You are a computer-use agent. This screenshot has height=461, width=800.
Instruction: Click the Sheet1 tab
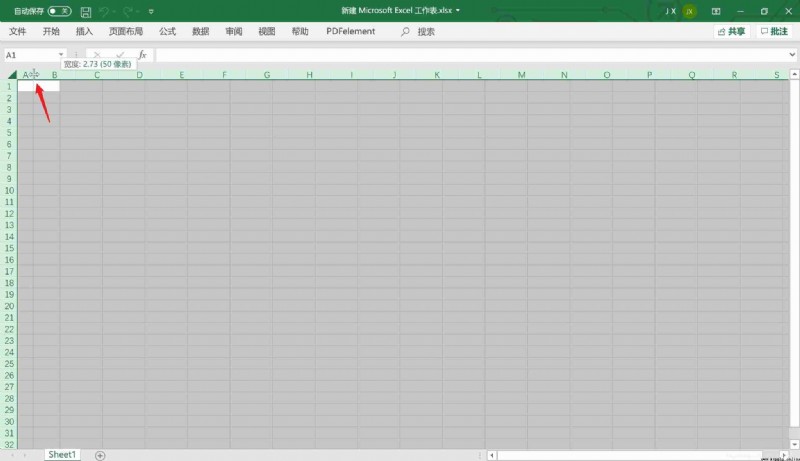pyautogui.click(x=62, y=454)
